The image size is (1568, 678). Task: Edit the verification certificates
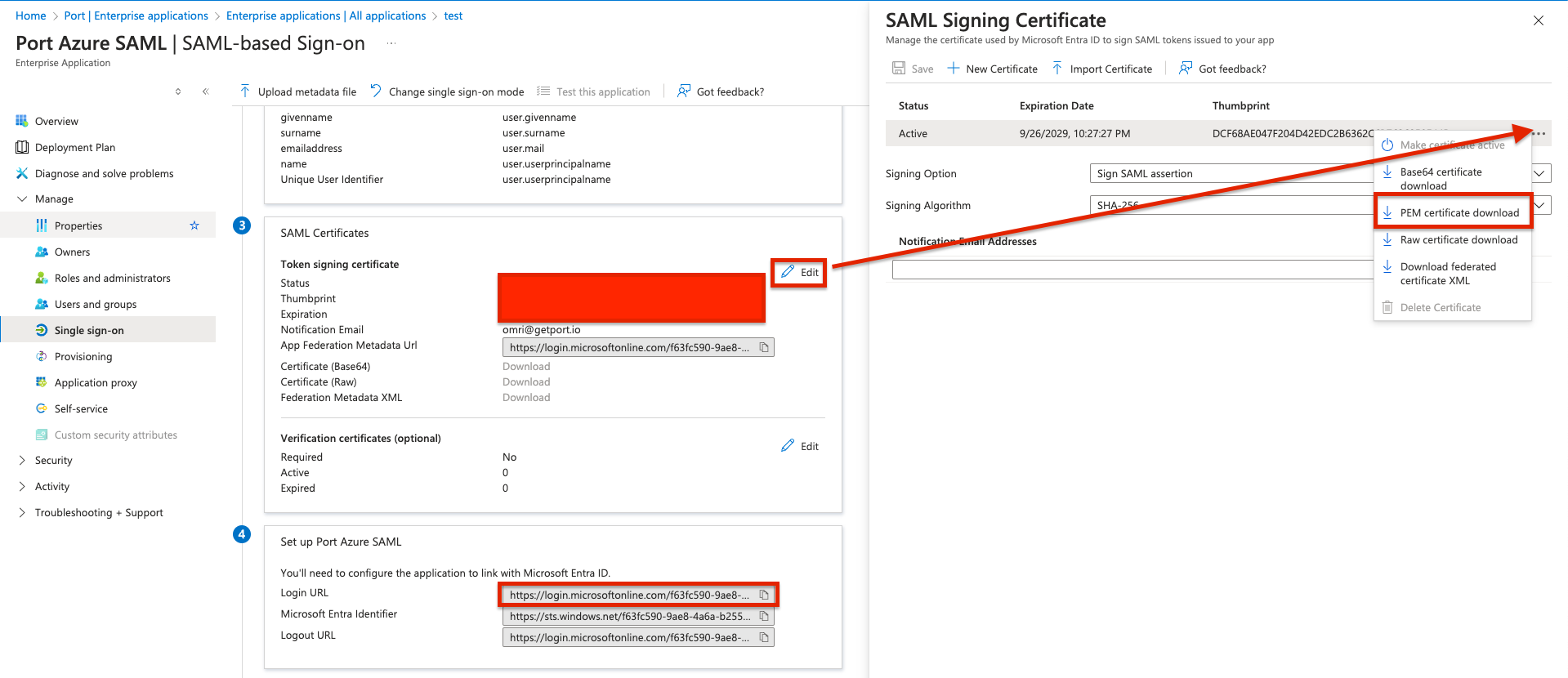click(800, 446)
